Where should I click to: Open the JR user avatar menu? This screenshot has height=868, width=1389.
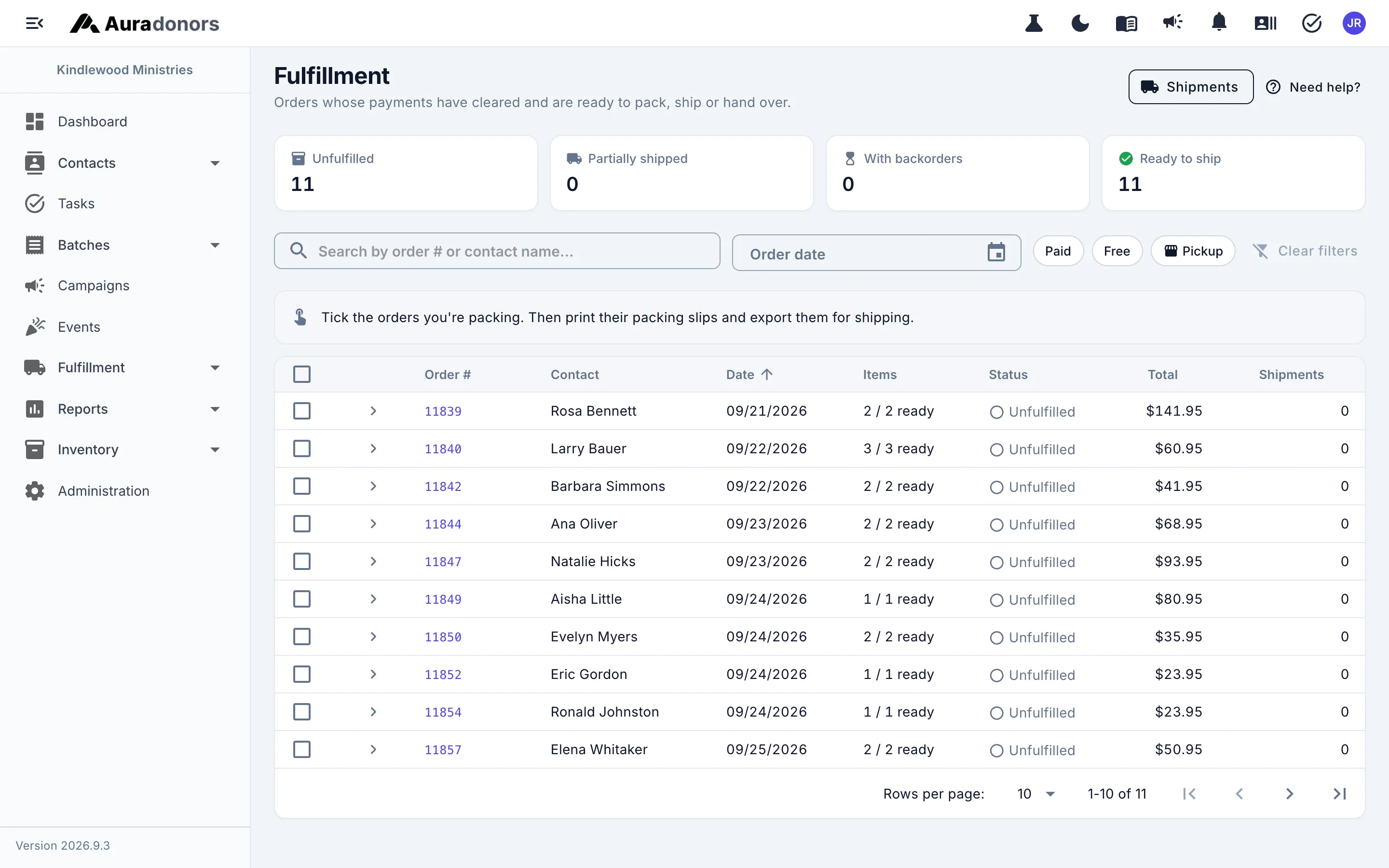click(1354, 24)
